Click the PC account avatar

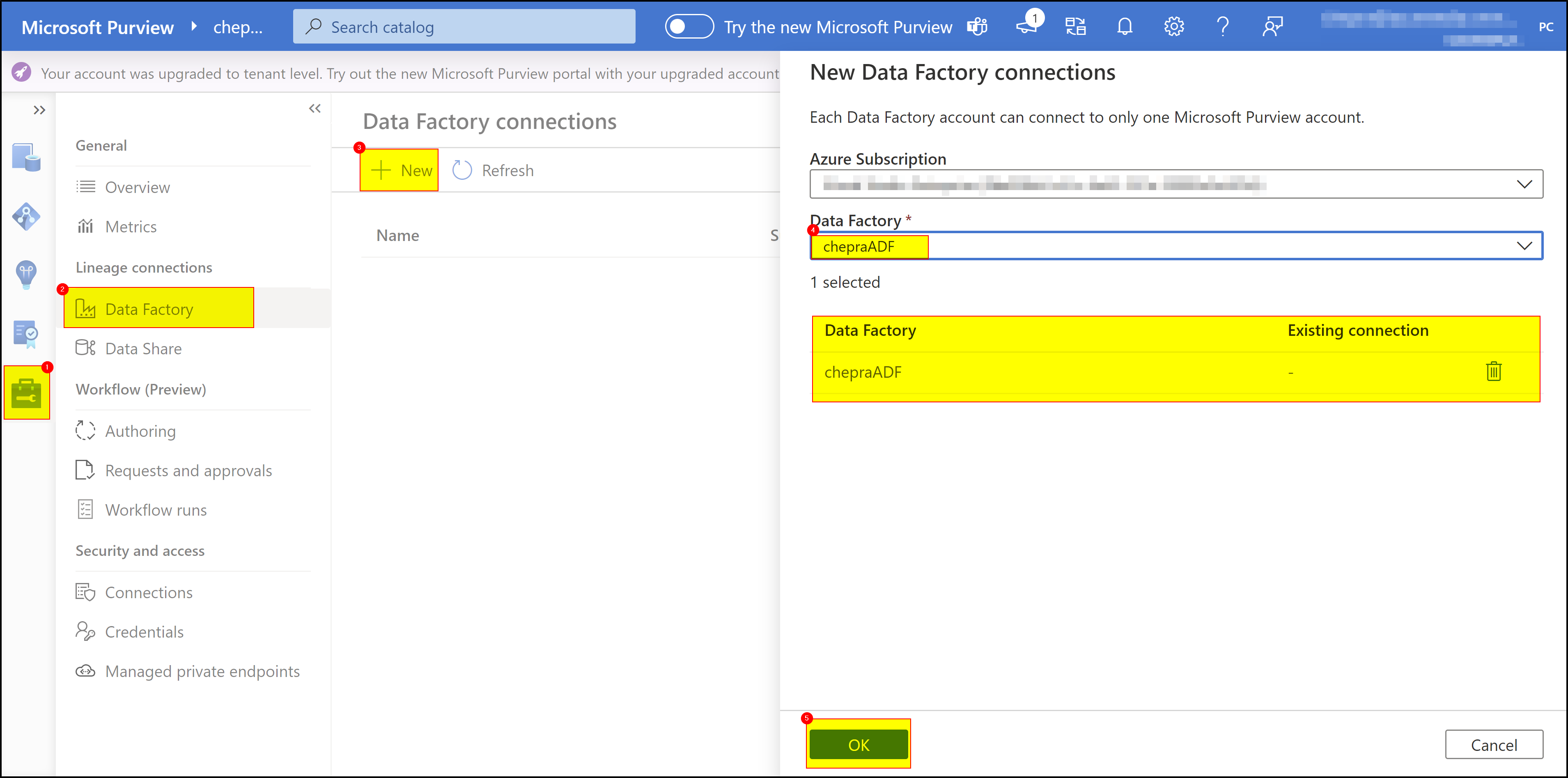[1545, 27]
